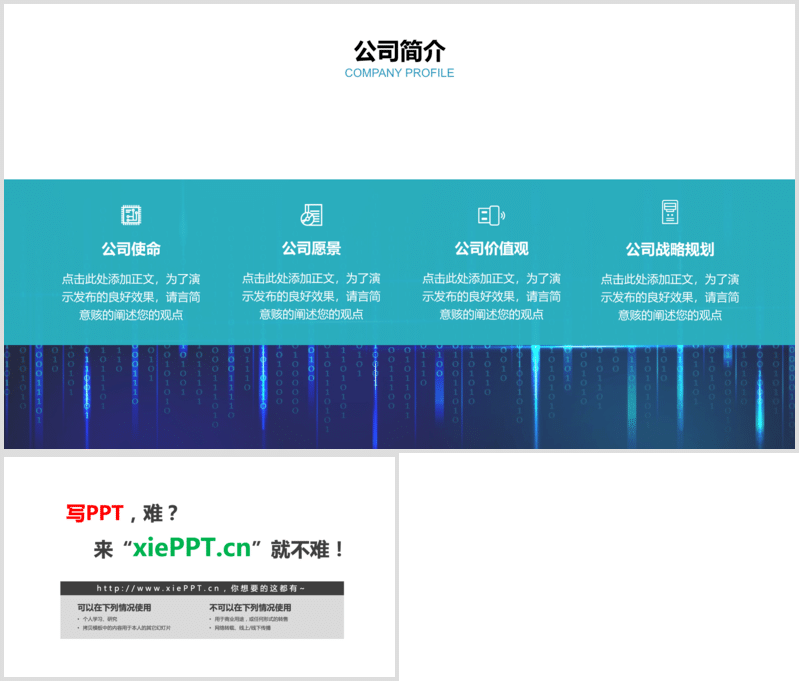Screen dimensions: 800x681
Task: Select the COMPANY PROFILE subtitle text
Action: click(x=399, y=73)
